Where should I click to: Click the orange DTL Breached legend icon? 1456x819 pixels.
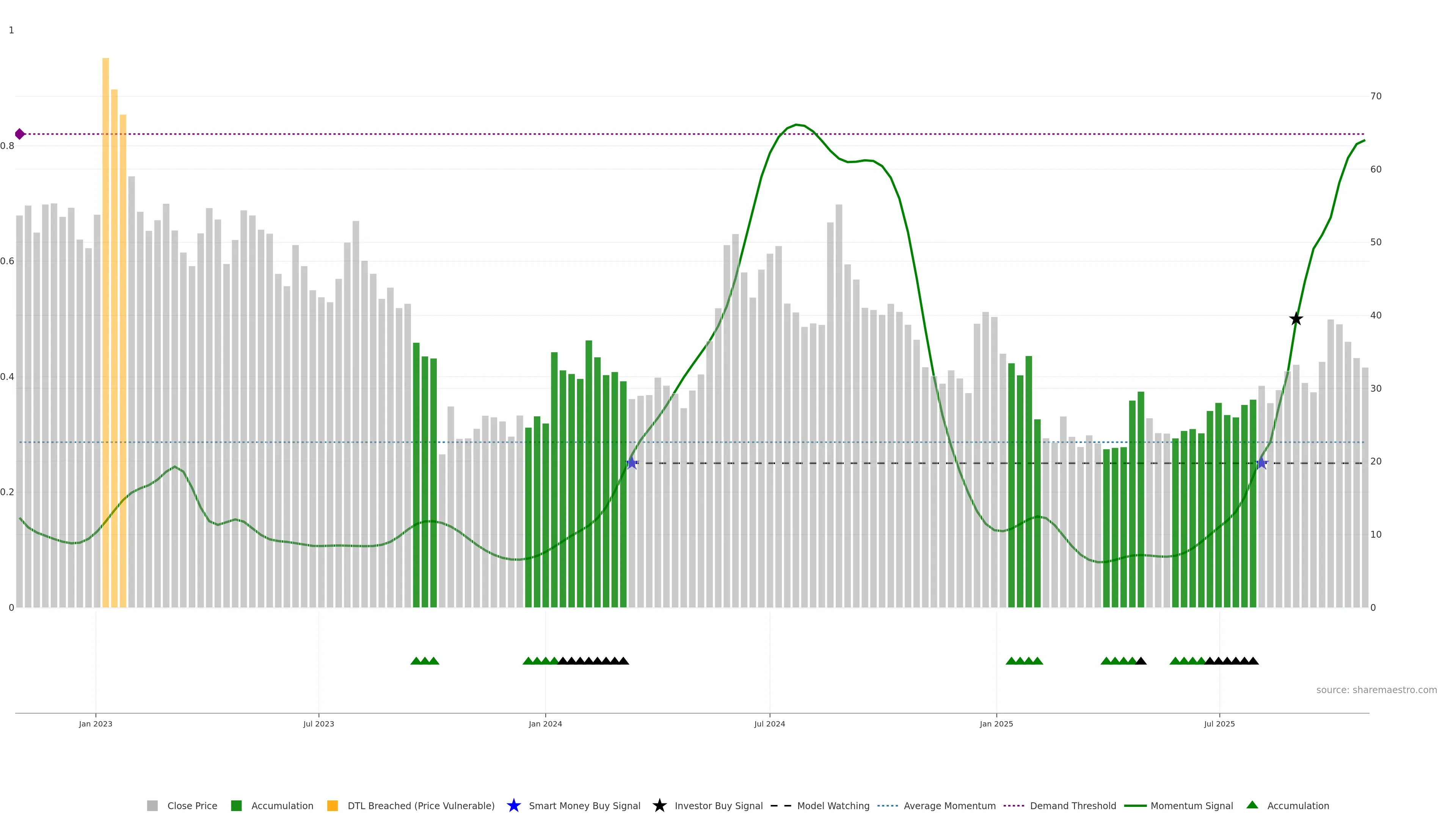point(333,805)
